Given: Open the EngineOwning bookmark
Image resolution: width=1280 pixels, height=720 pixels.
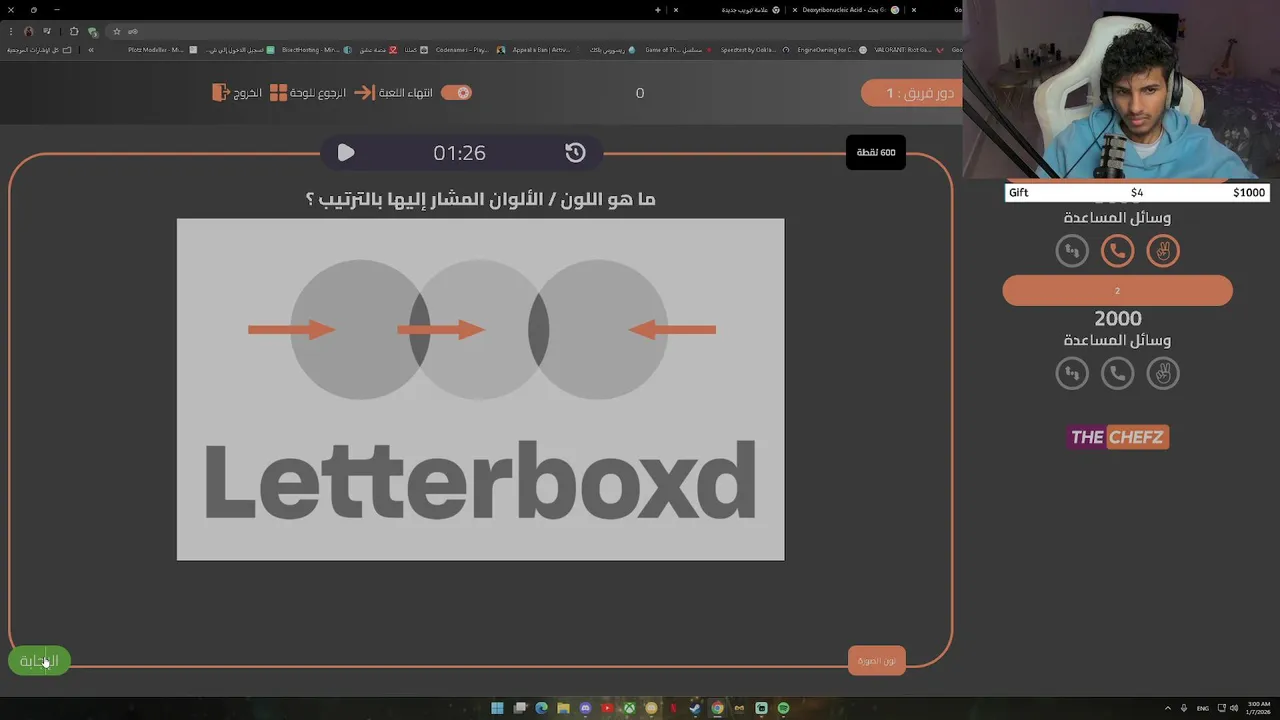Looking at the screenshot, I should 832,50.
